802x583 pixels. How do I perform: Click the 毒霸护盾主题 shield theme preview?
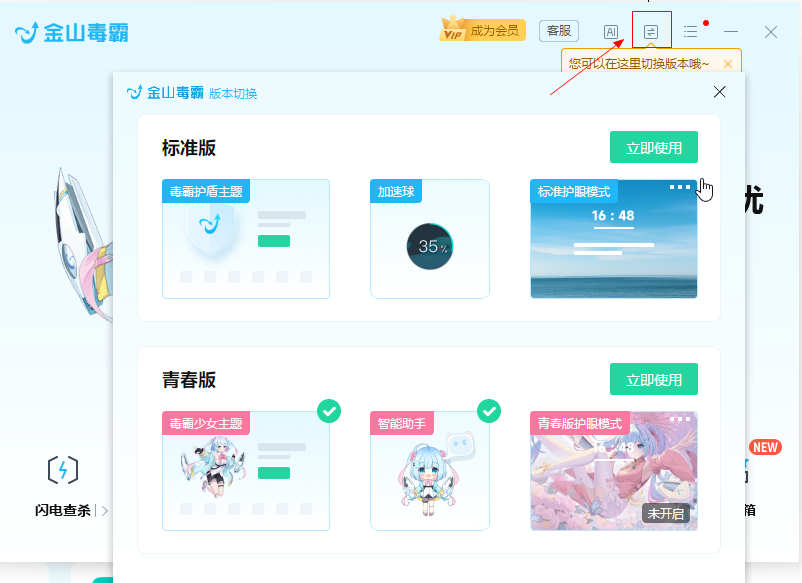[x=245, y=238]
